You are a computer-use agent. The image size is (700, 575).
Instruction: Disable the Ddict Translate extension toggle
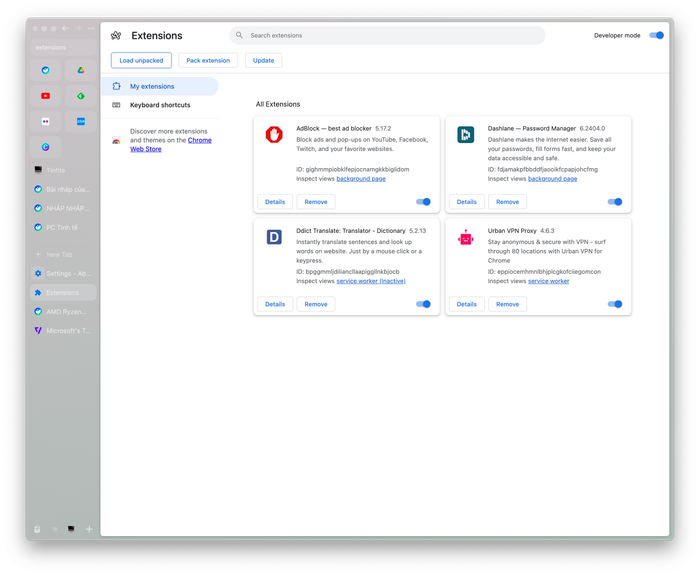[x=423, y=304]
